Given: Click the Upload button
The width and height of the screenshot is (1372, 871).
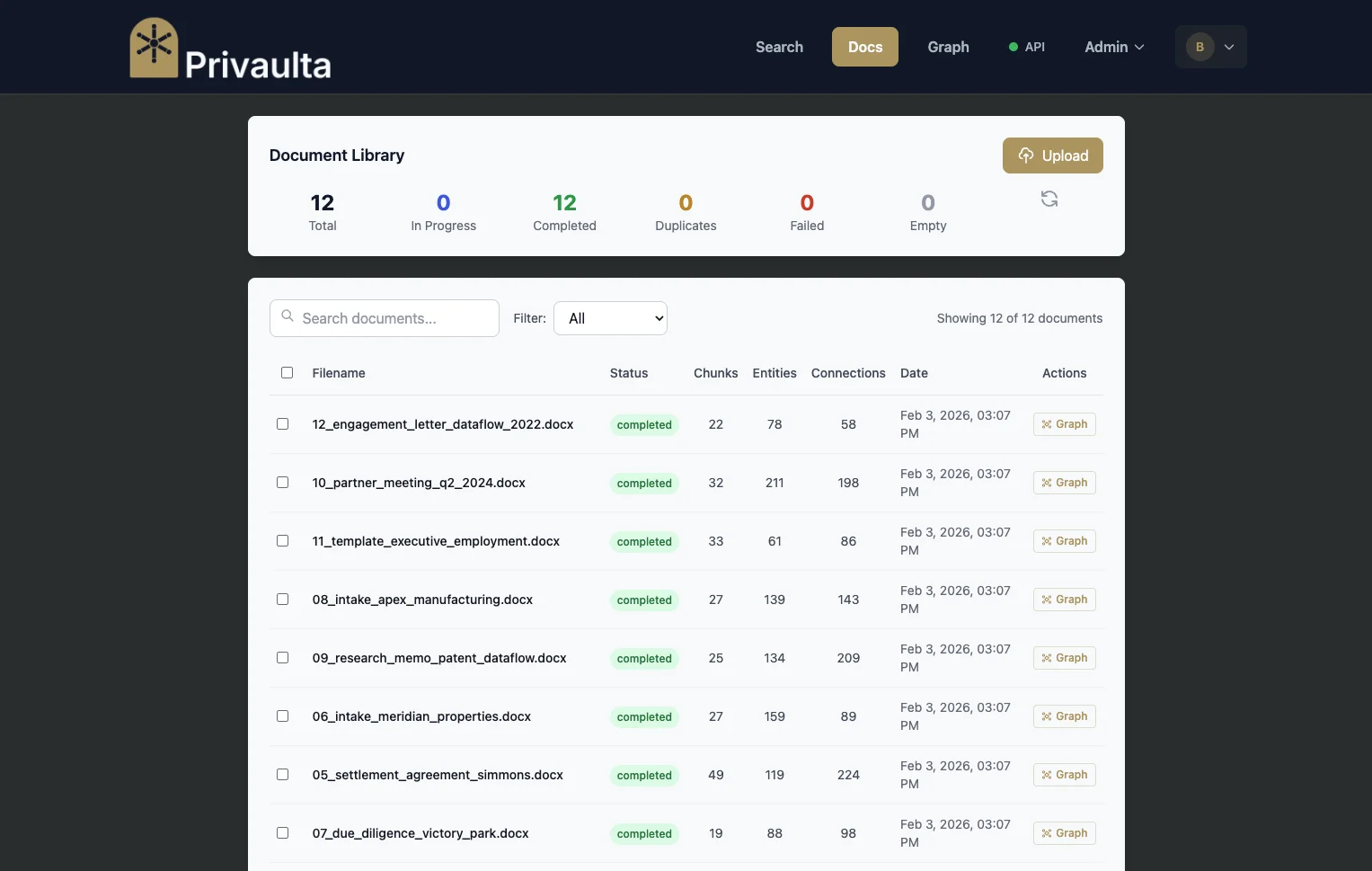Looking at the screenshot, I should pyautogui.click(x=1052, y=156).
